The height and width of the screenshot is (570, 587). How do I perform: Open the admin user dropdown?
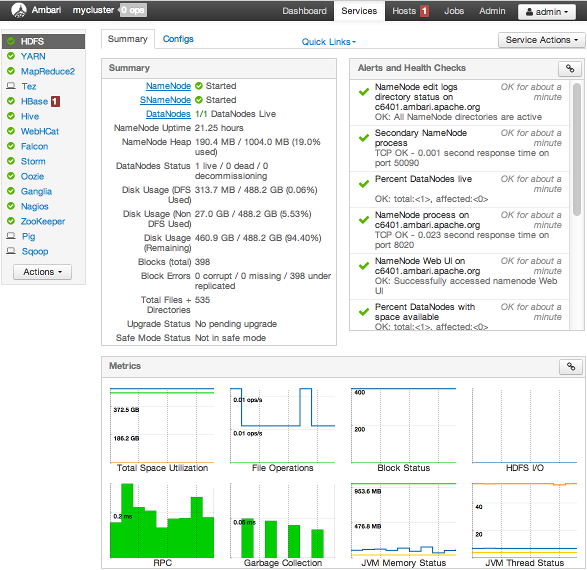coord(547,12)
